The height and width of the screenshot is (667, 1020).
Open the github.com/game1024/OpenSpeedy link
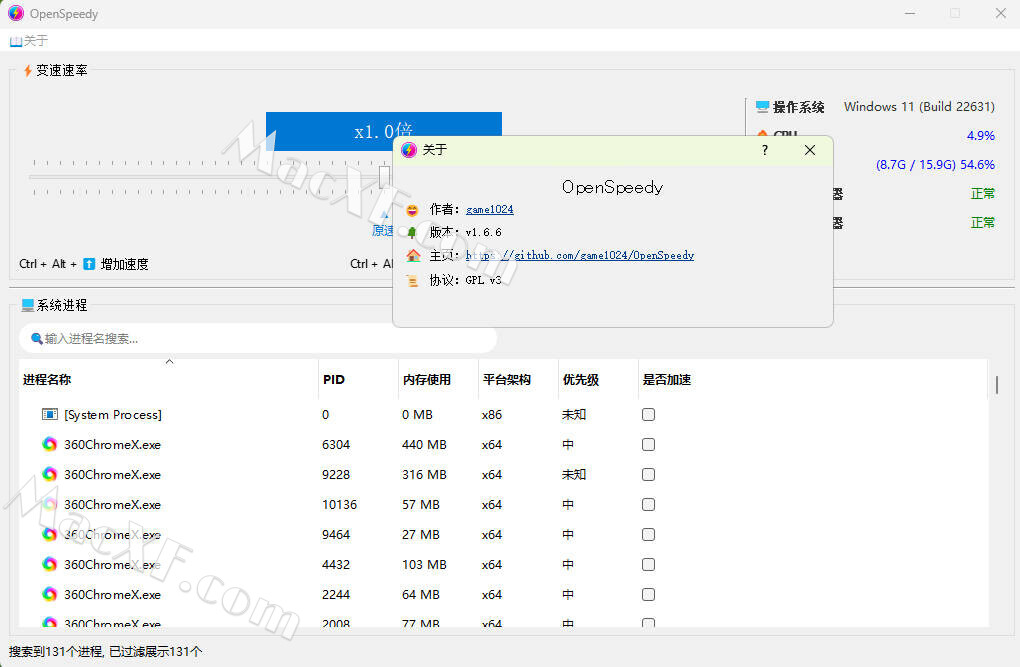click(580, 255)
